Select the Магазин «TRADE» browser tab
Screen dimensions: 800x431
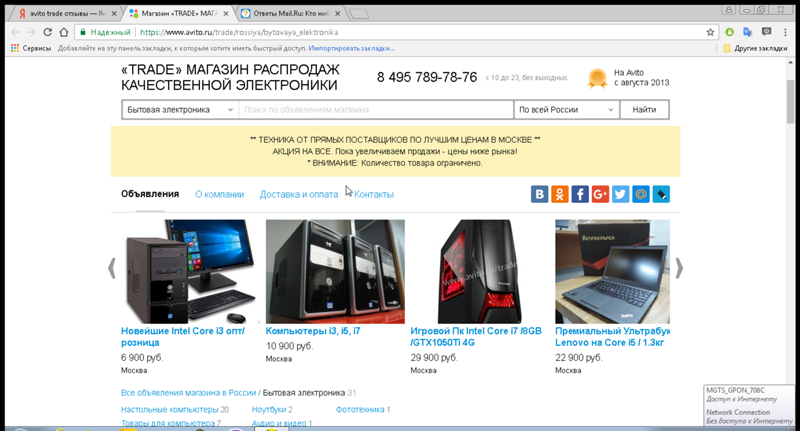pyautogui.click(x=179, y=14)
